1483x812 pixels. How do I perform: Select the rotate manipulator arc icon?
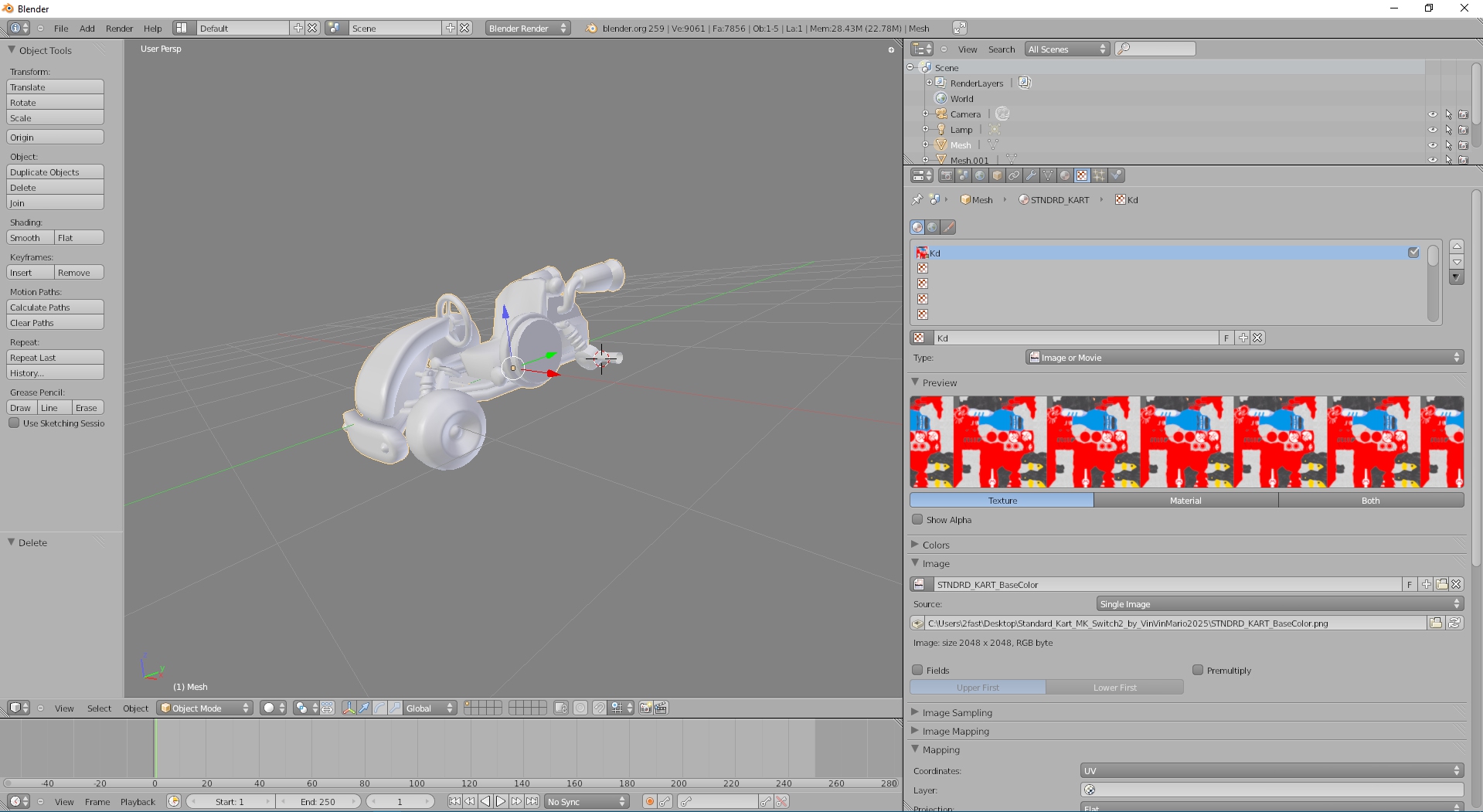tap(379, 708)
